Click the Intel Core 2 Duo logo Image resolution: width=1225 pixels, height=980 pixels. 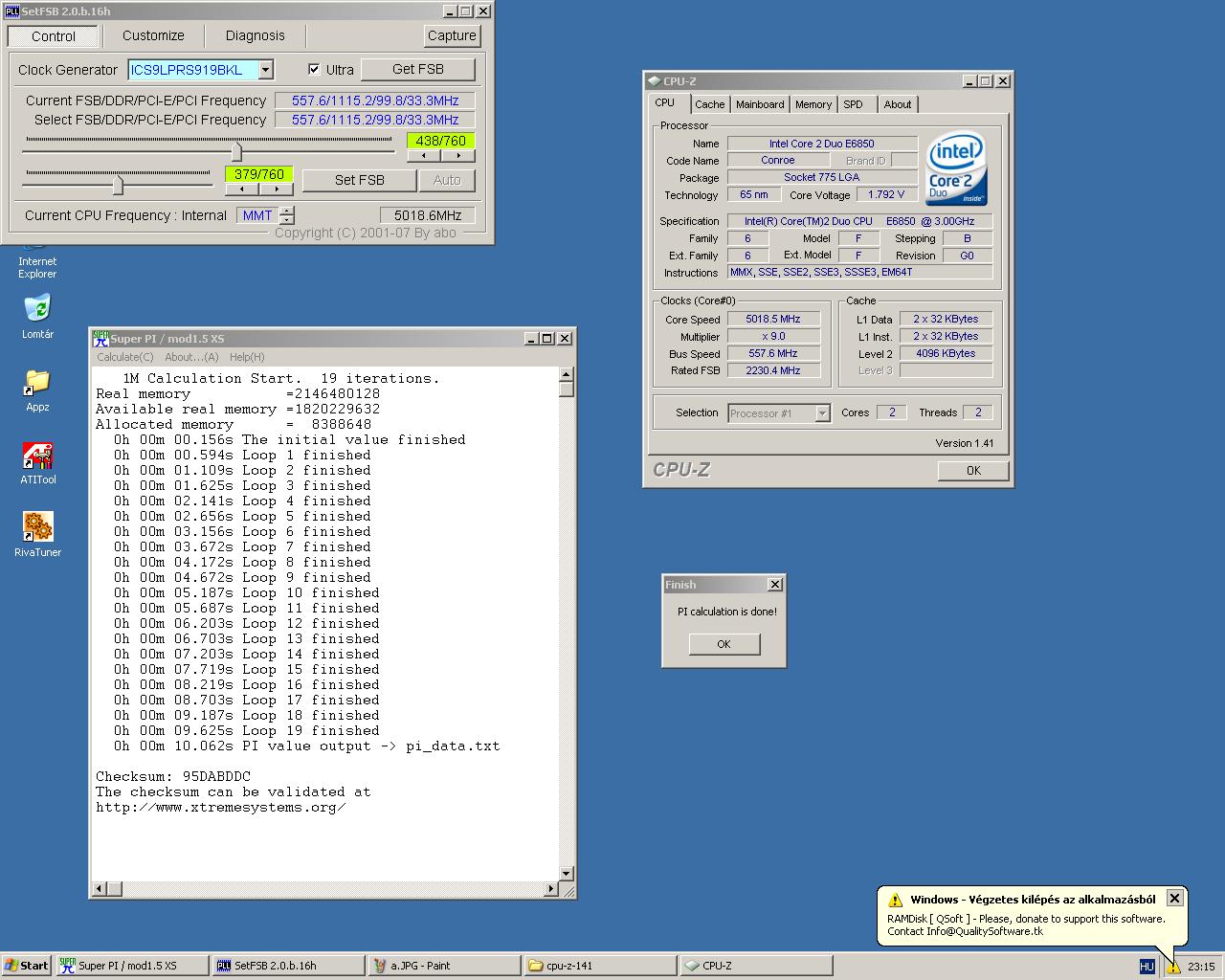pos(956,167)
